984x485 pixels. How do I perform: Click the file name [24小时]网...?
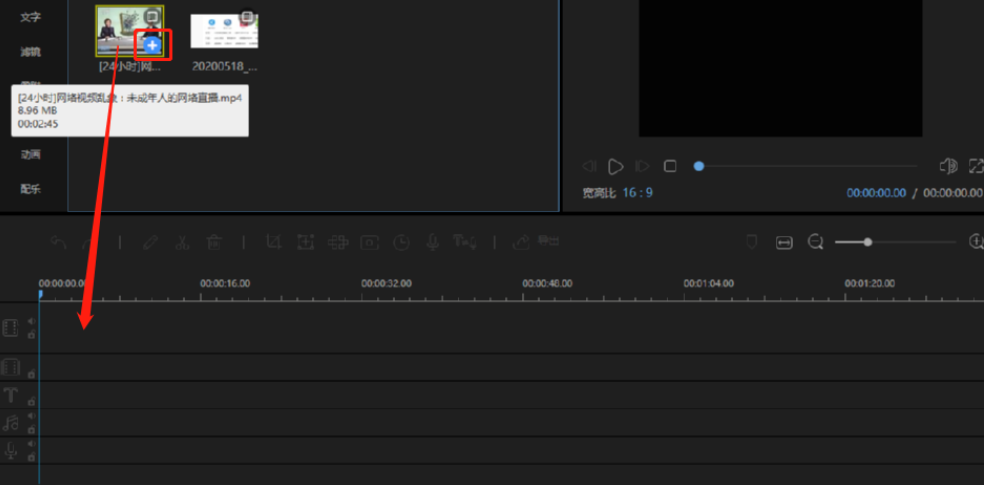click(130, 66)
